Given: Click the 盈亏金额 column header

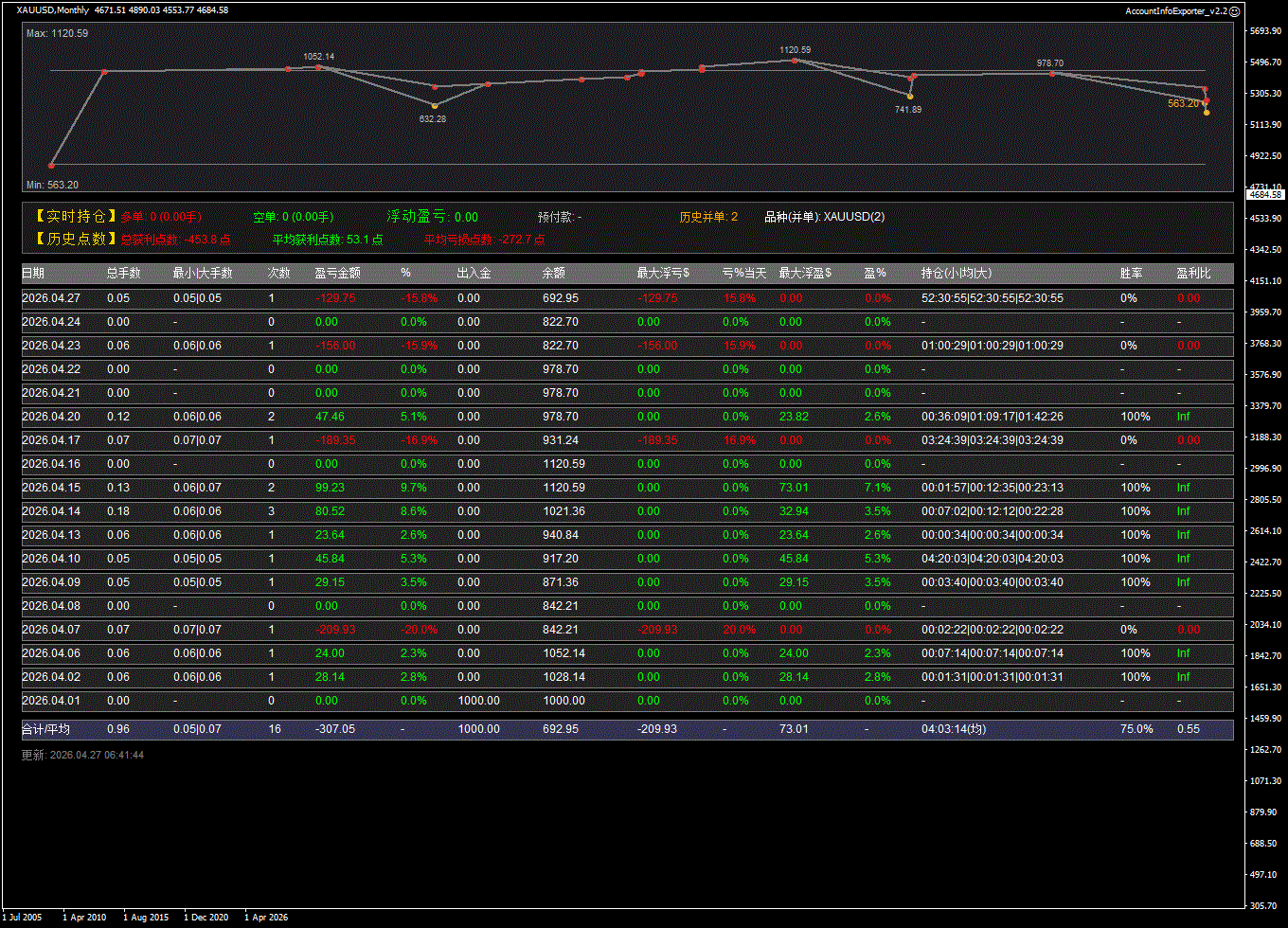Looking at the screenshot, I should [x=337, y=274].
